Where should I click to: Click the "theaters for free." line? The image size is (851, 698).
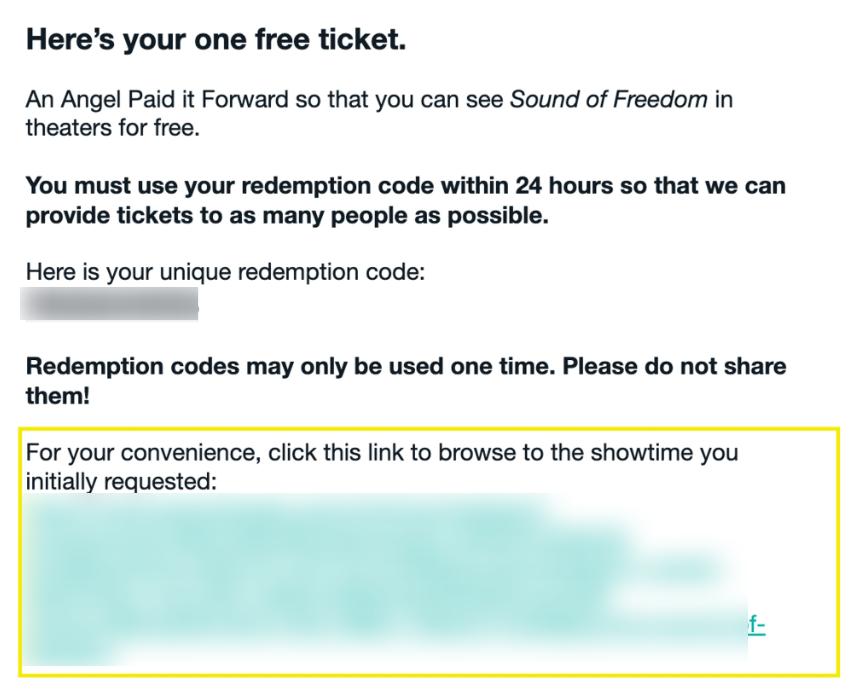tap(113, 128)
